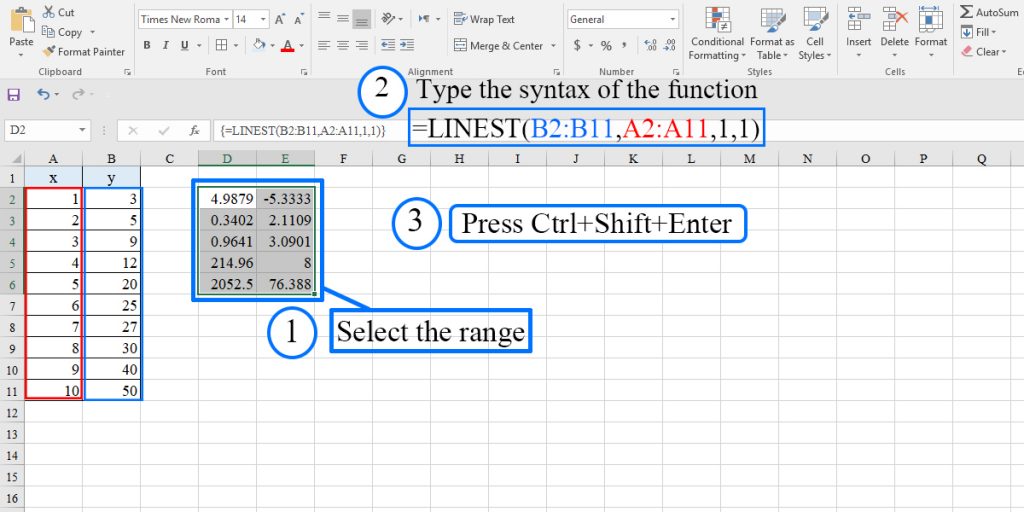The image size is (1024, 512).
Task: Increase font size with large A
Action: 280,19
